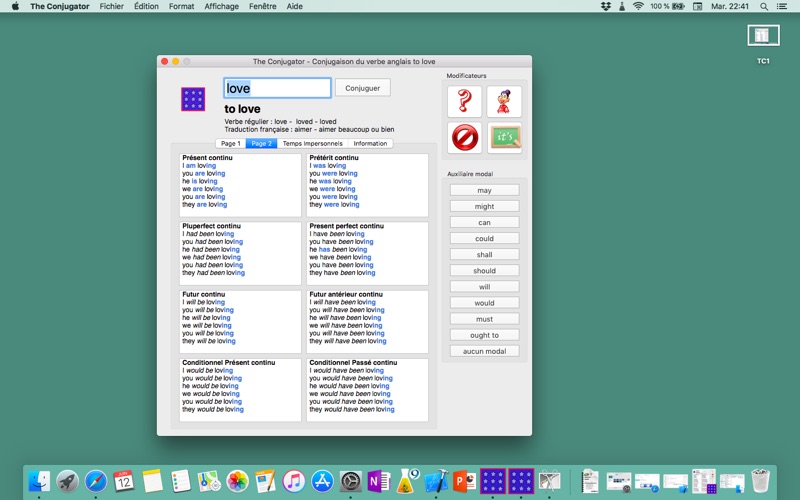Open the Notification Center icon

782,6
